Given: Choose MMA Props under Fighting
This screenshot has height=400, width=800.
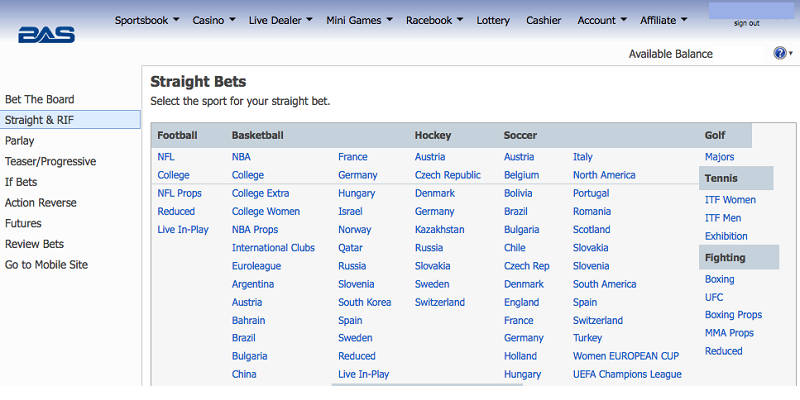Looking at the screenshot, I should tap(729, 333).
